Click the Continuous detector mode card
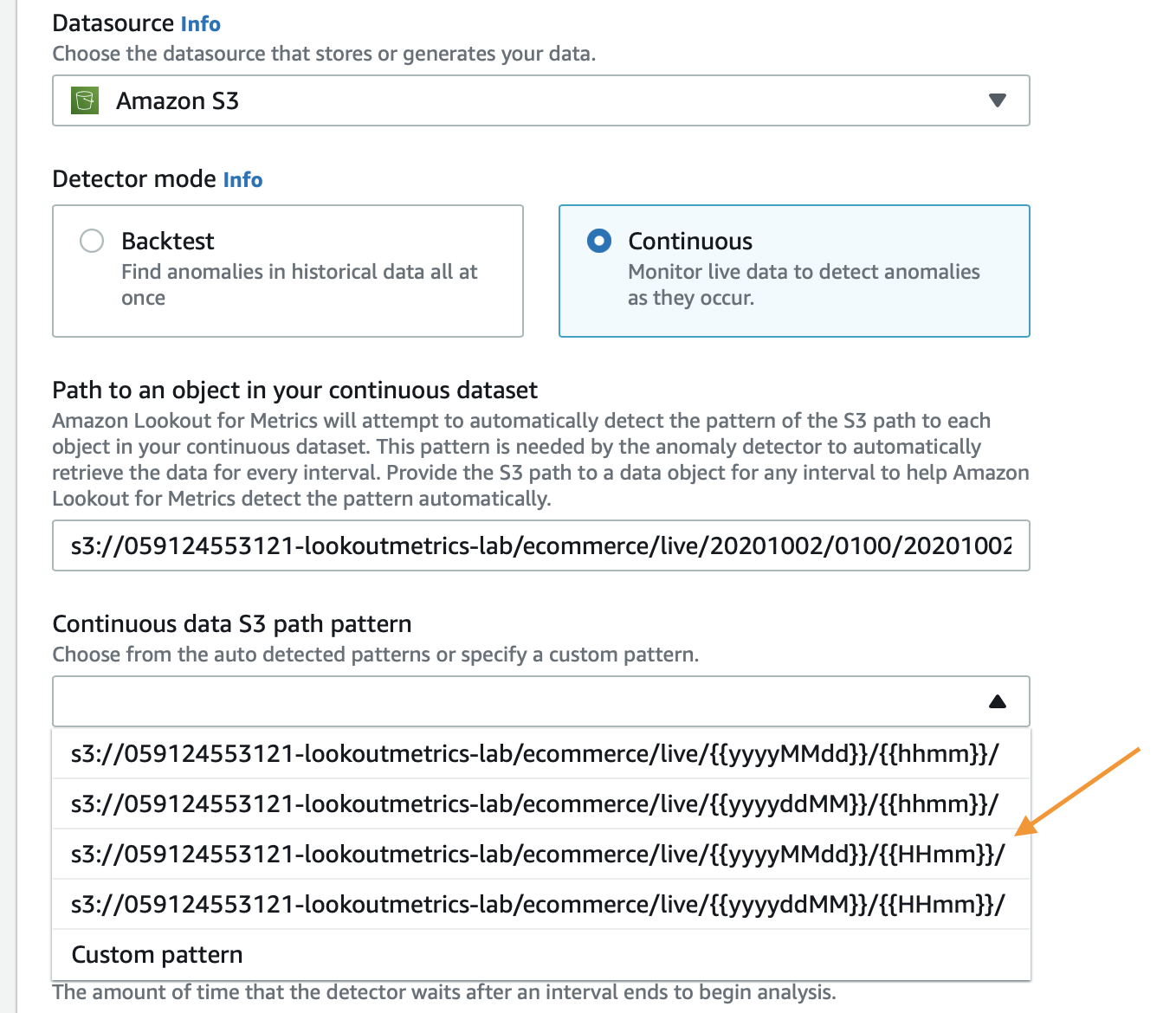1176x1013 pixels. 794,271
